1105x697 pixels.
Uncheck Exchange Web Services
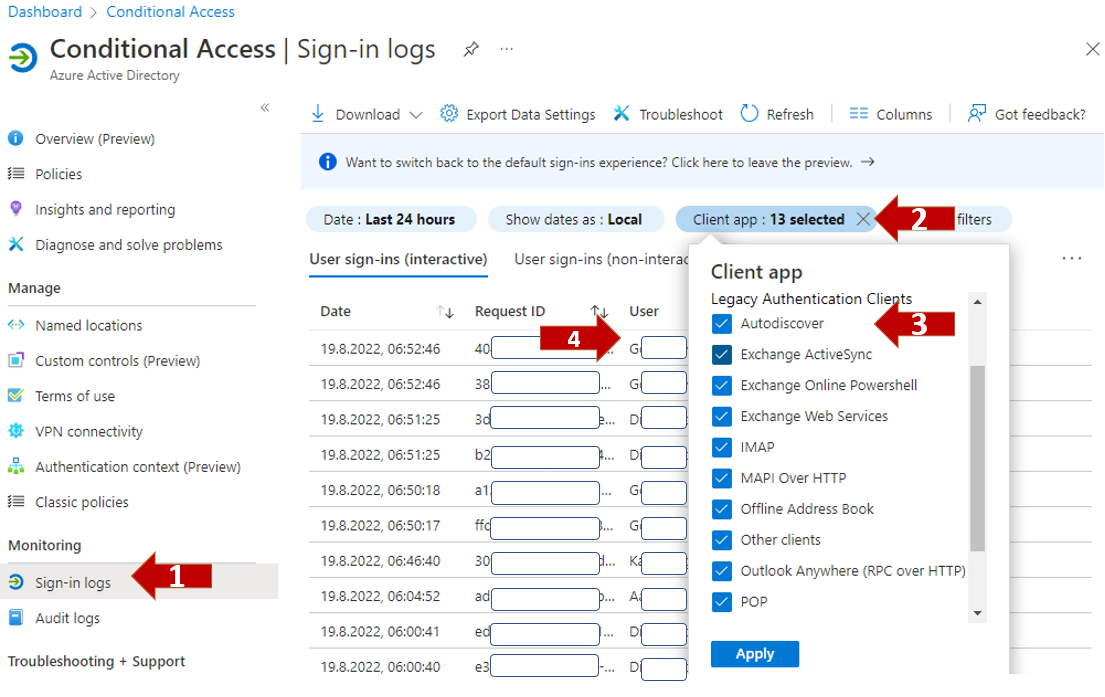pyautogui.click(x=722, y=417)
